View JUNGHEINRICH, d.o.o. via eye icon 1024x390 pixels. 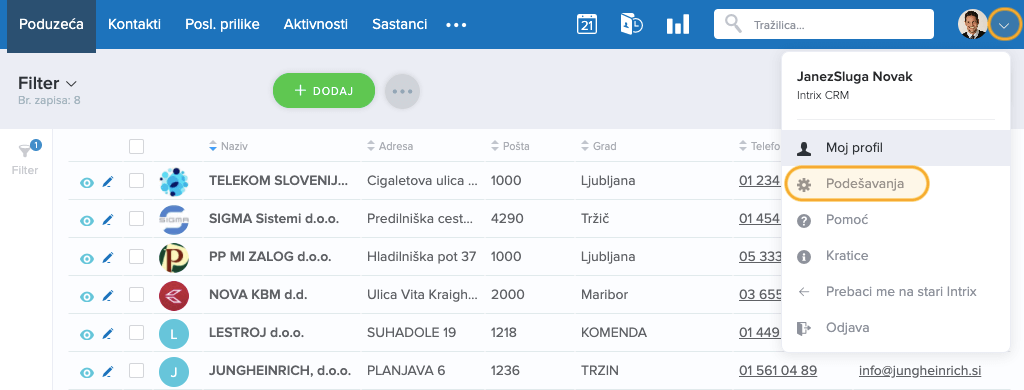coord(87,372)
